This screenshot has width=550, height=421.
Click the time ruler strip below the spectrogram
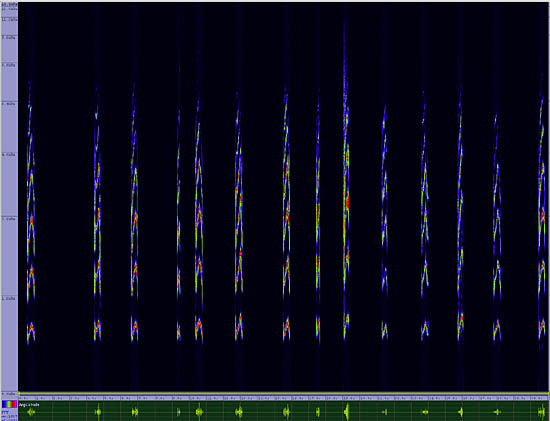click(x=284, y=398)
